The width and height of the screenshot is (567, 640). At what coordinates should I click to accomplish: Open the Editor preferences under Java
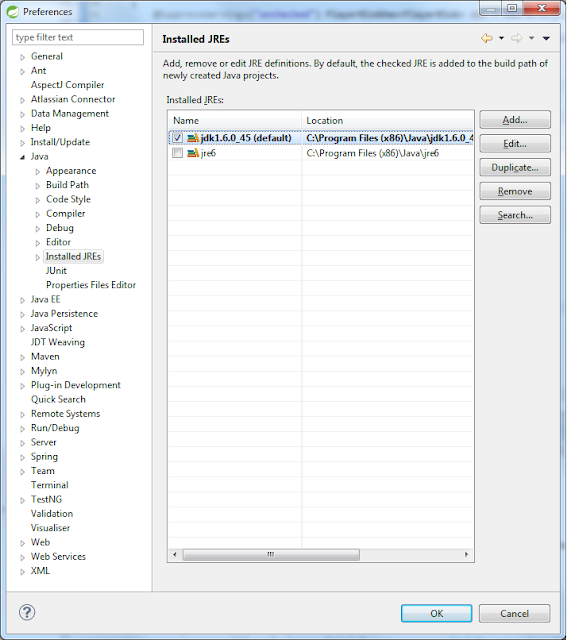58,242
